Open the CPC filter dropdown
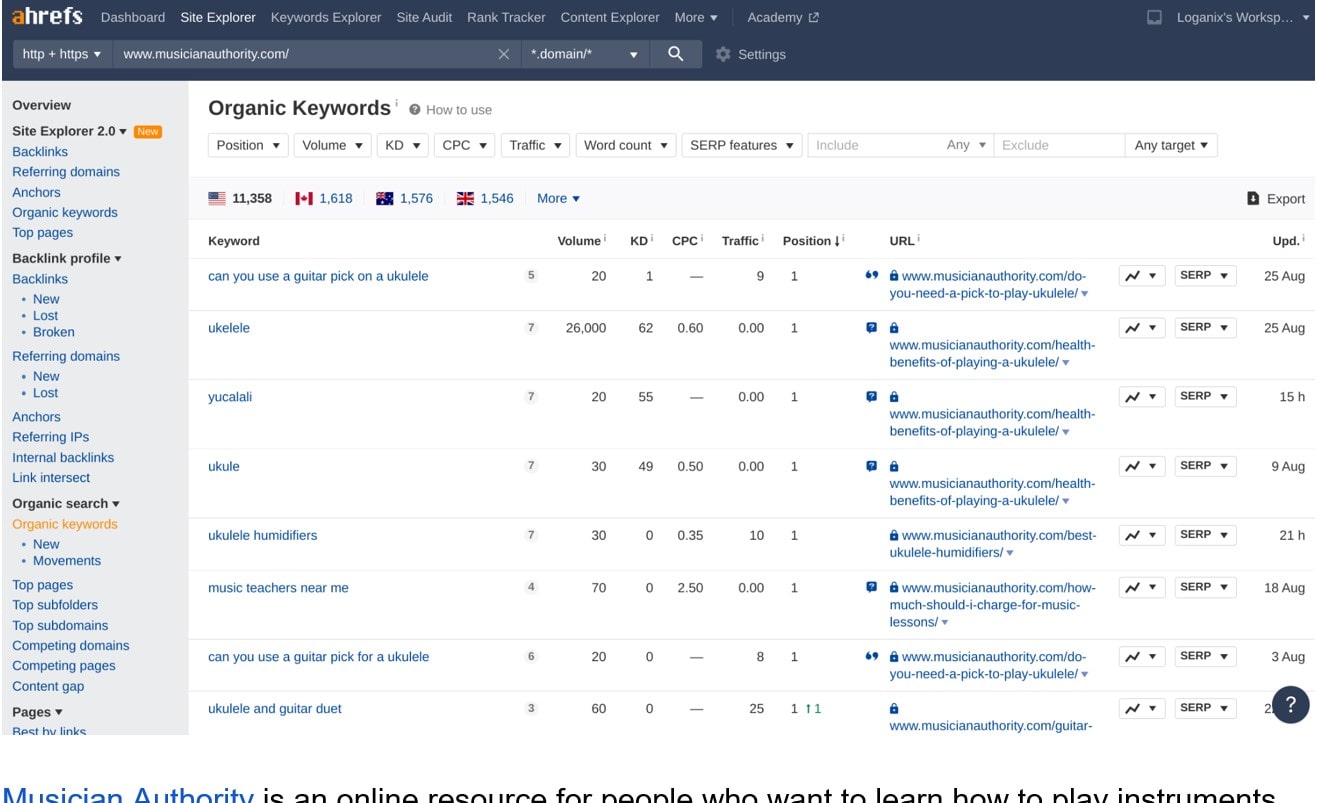 coord(464,145)
